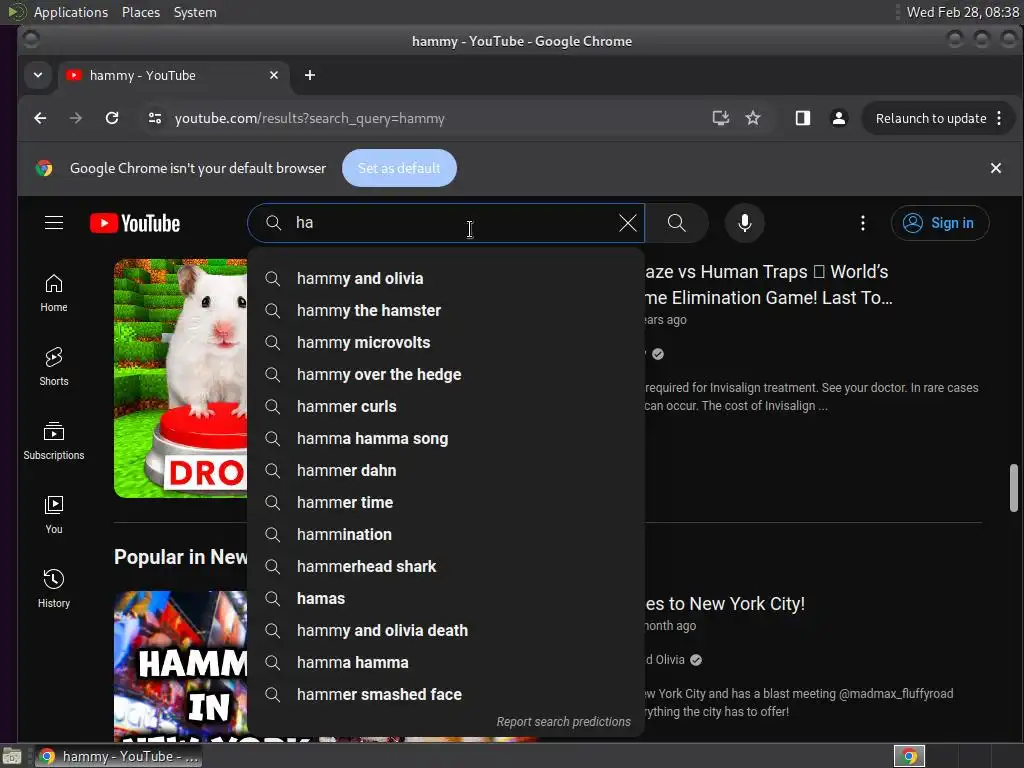Open the YouTube hamburger guide menu
The width and height of the screenshot is (1024, 768).
click(x=54, y=223)
